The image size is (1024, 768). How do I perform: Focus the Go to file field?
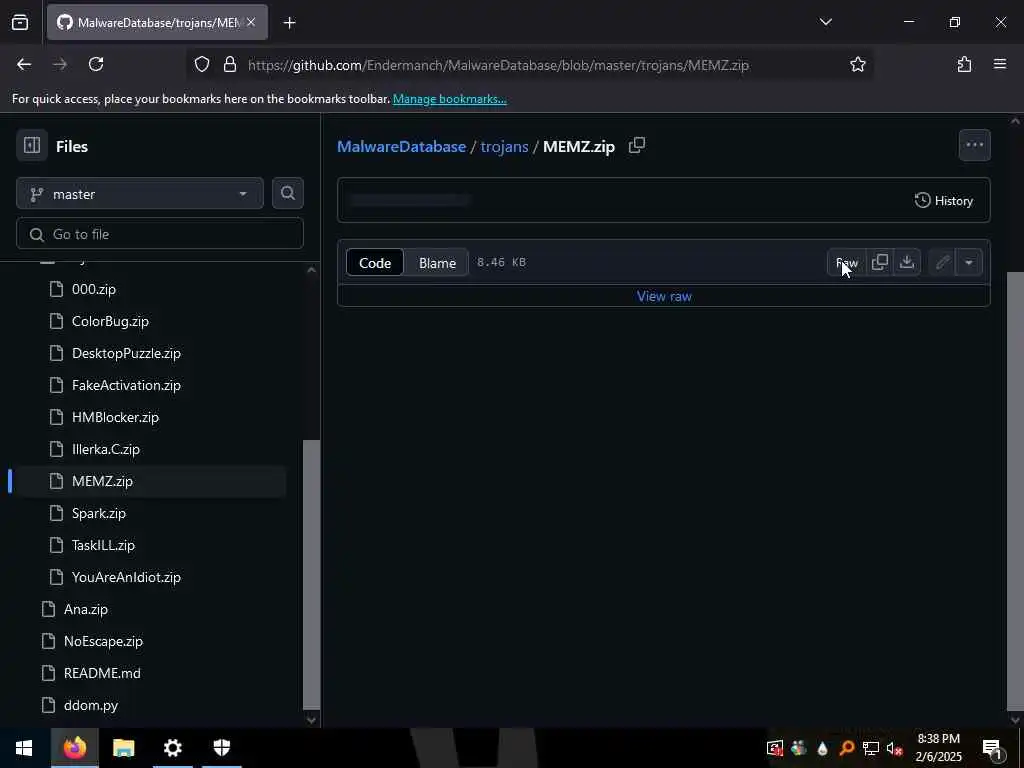coord(160,234)
